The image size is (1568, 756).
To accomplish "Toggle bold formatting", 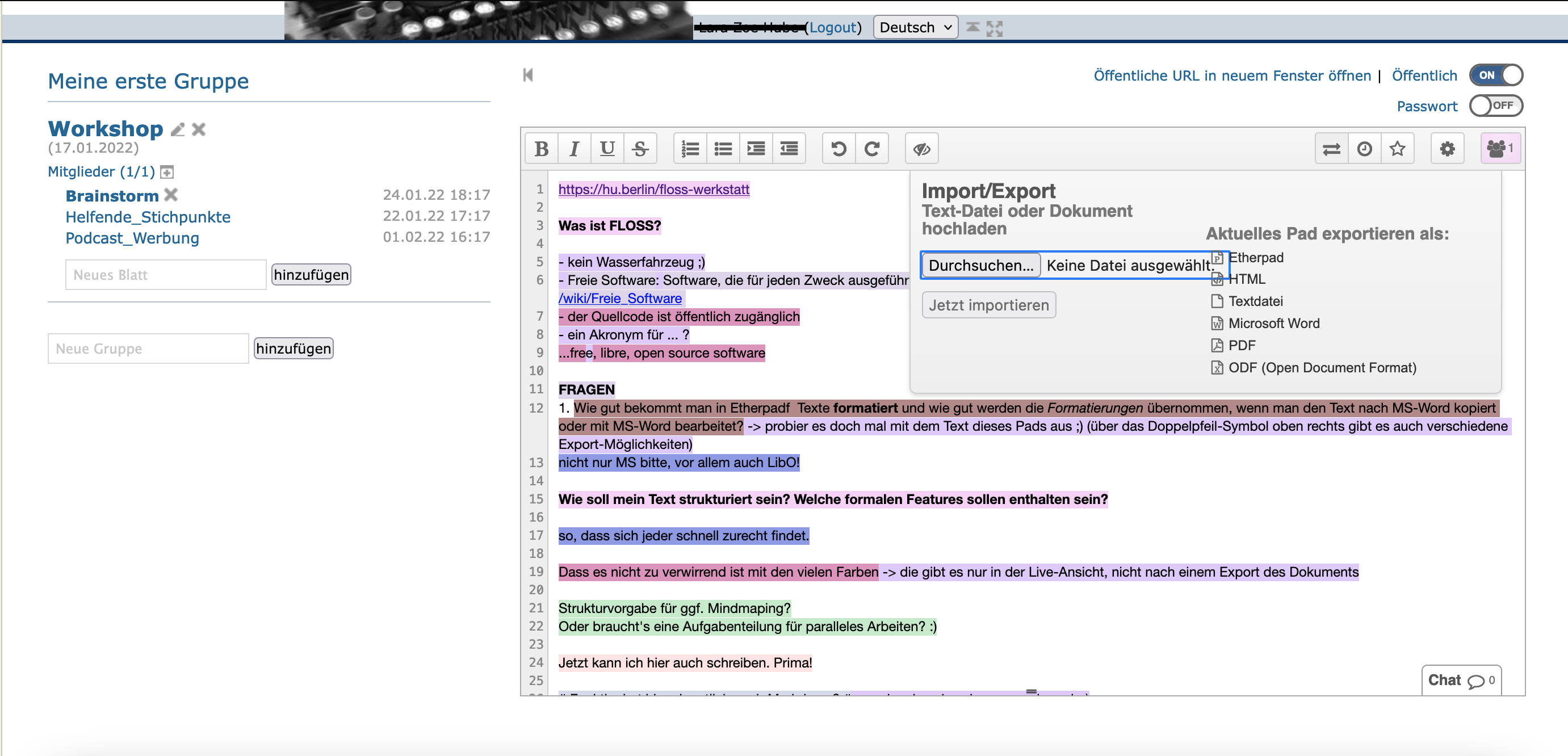I will tap(541, 149).
